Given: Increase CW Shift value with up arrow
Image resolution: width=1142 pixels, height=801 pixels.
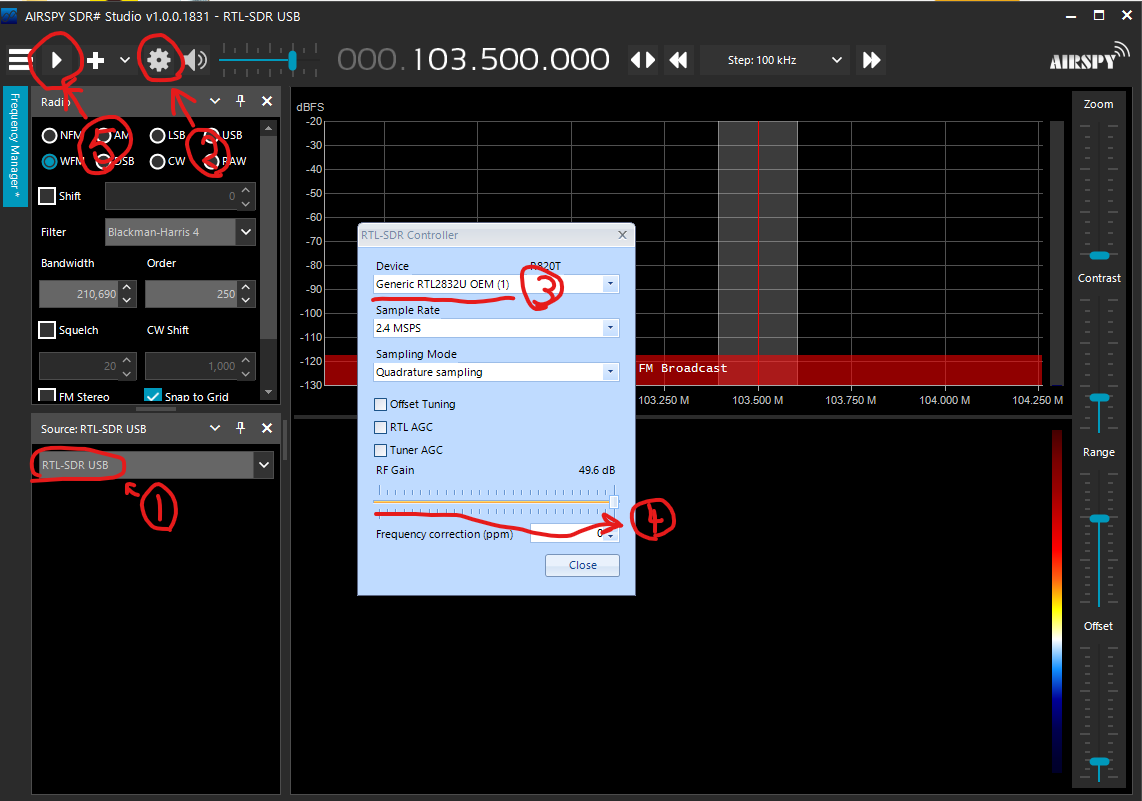Looking at the screenshot, I should point(246,360).
